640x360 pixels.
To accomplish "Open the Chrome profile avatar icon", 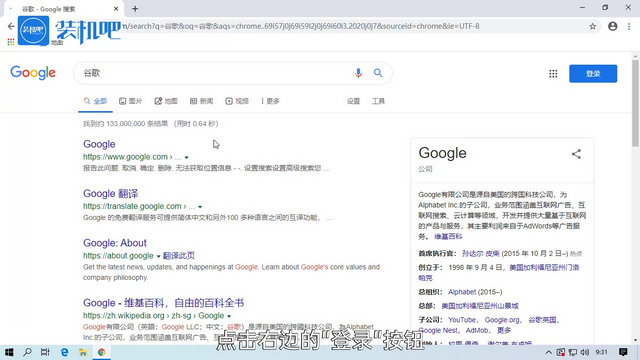I will pyautogui.click(x=613, y=26).
